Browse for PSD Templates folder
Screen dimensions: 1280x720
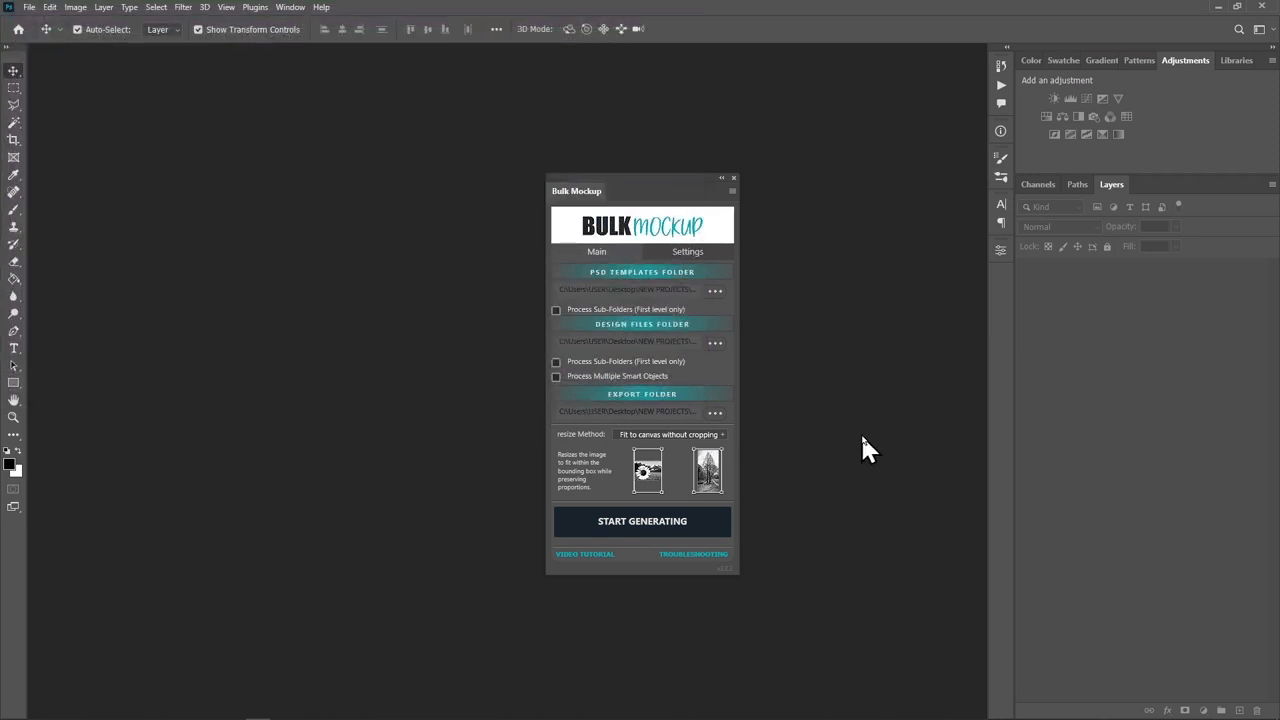[x=715, y=291]
